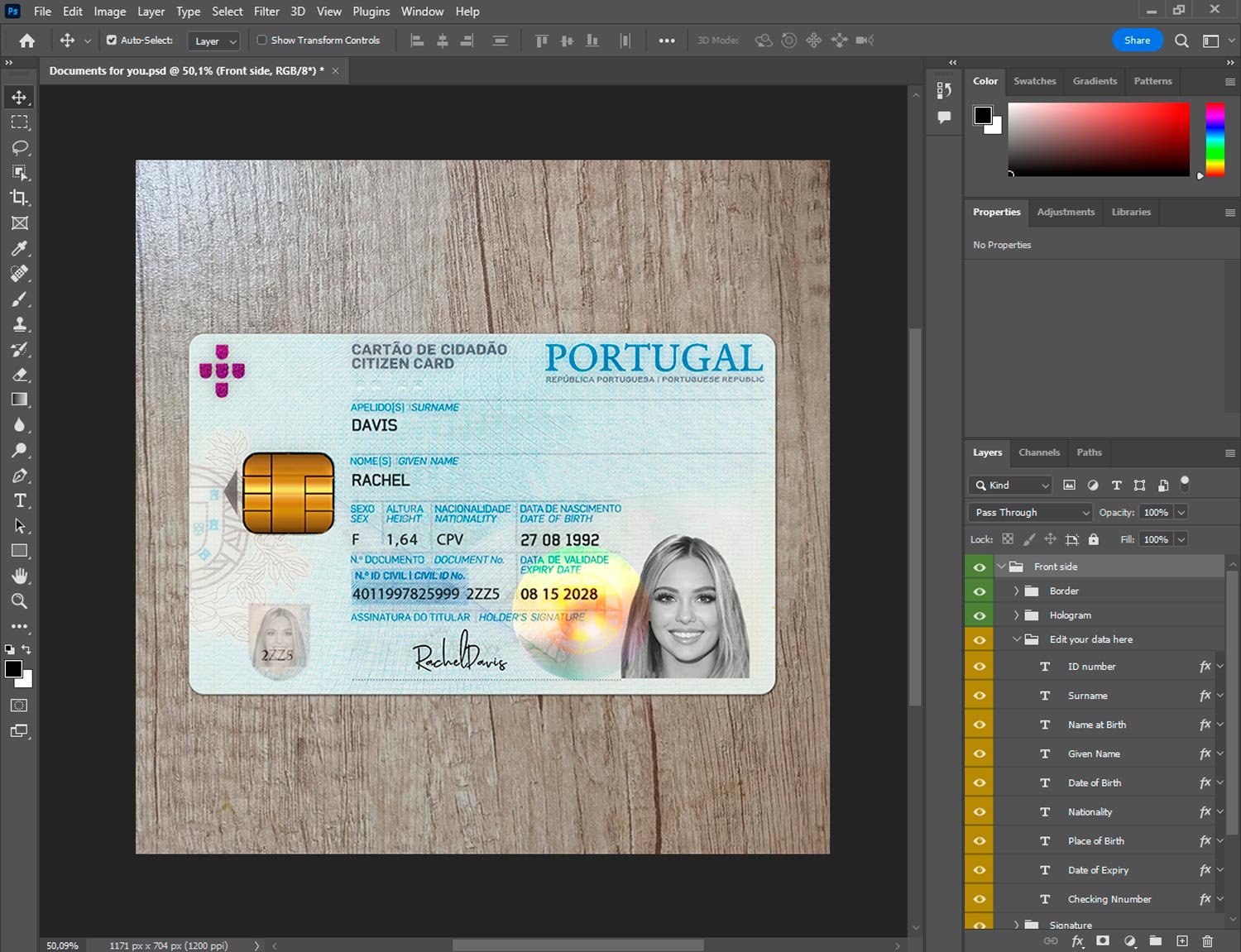Choose the Eraser tool
Screen dimensions: 1241x952
coord(19,375)
